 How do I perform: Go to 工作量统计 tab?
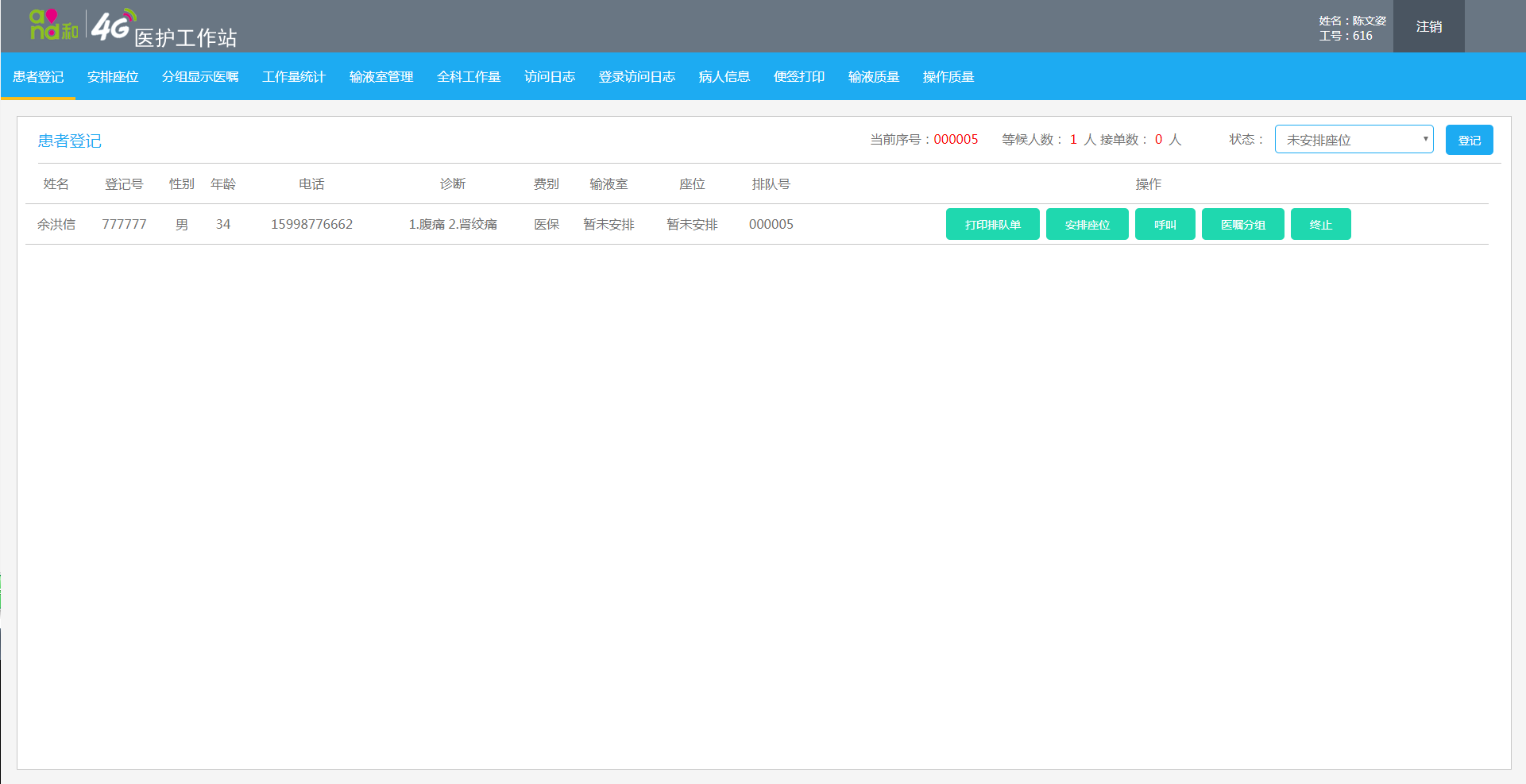pos(294,77)
